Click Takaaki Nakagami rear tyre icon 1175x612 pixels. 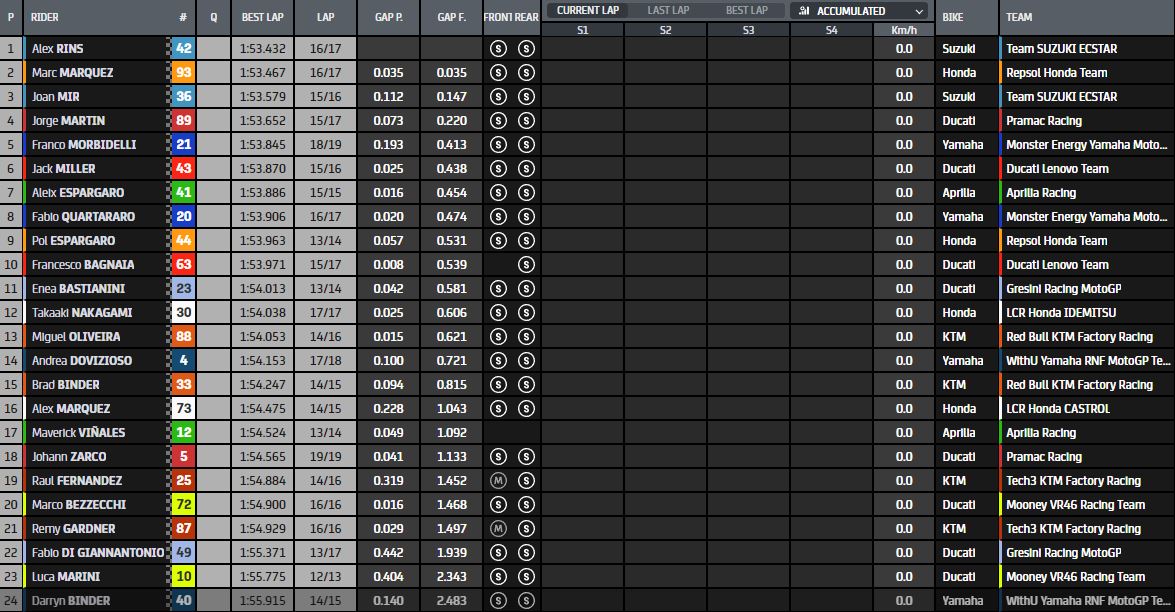pos(526,312)
